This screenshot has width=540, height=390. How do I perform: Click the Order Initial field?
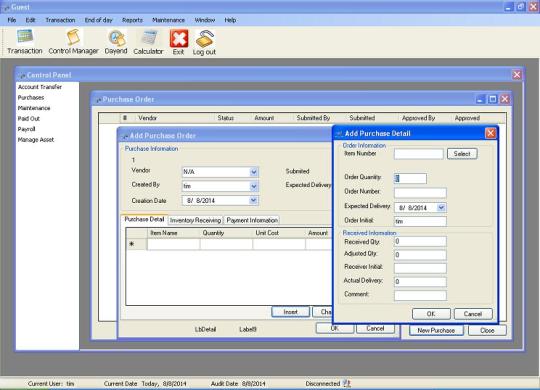coord(420,221)
